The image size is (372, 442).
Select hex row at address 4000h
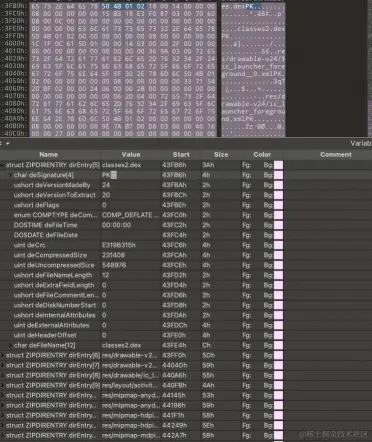pos(143,44)
